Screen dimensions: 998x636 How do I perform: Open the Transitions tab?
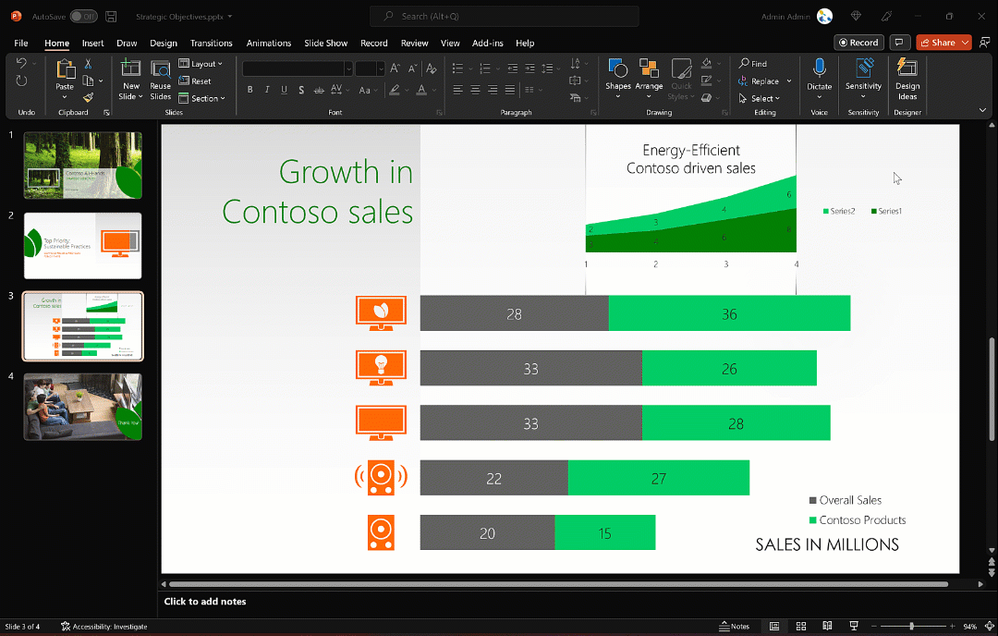pos(211,43)
